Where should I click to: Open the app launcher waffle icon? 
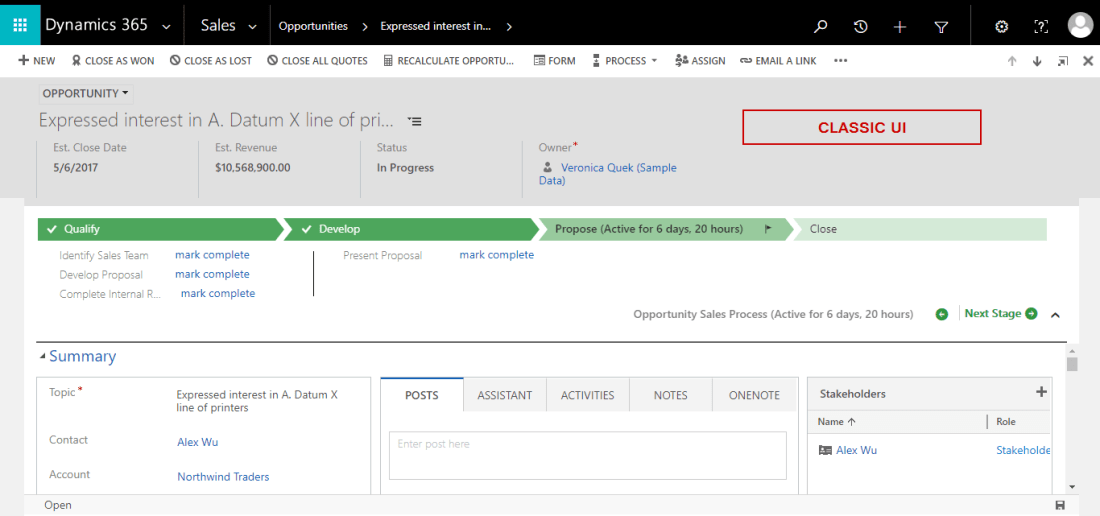pos(20,25)
